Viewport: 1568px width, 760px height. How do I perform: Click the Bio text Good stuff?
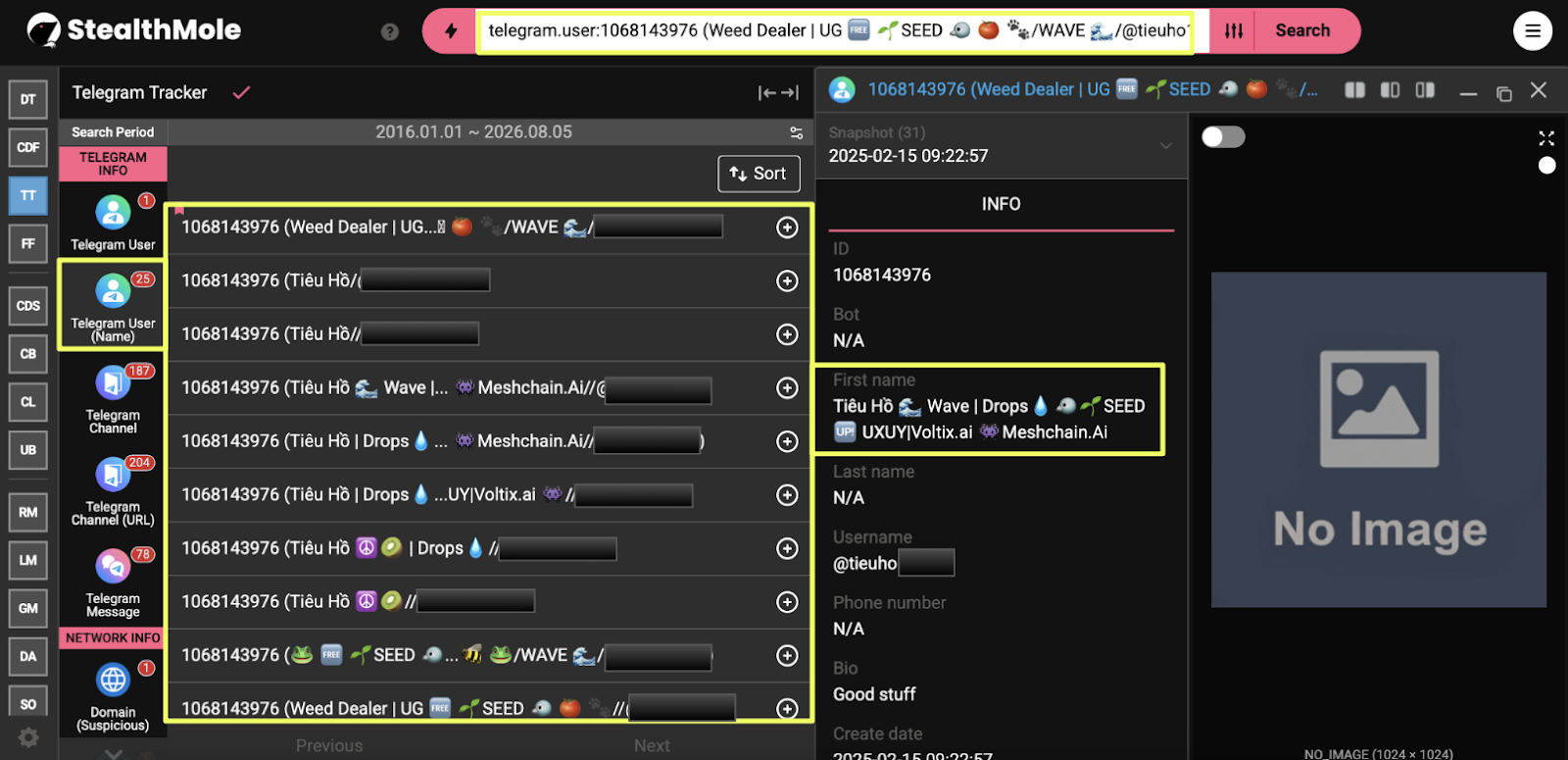click(x=874, y=694)
